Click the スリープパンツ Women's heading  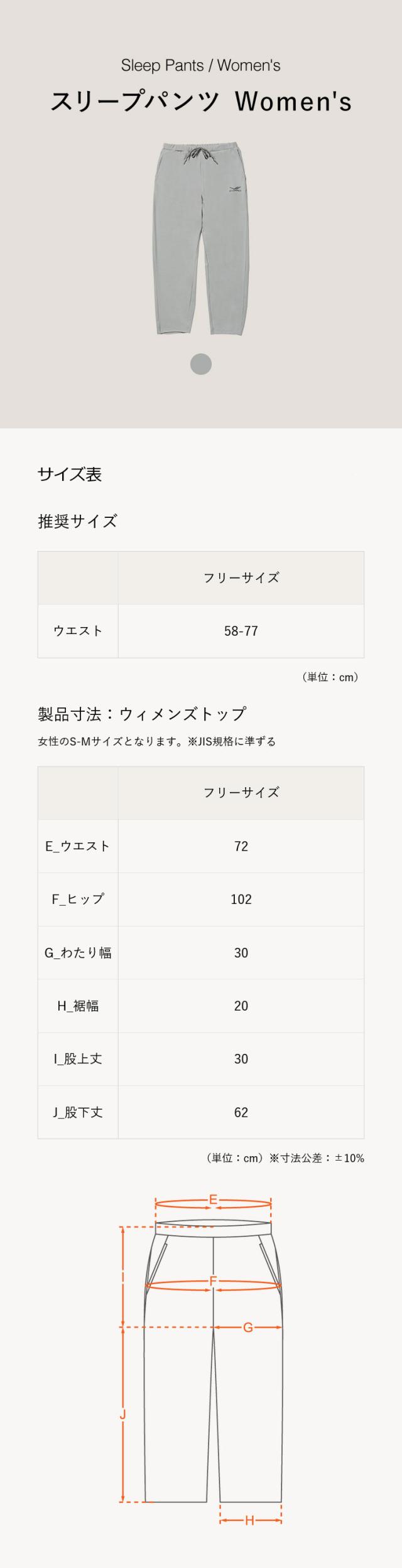coord(201,102)
